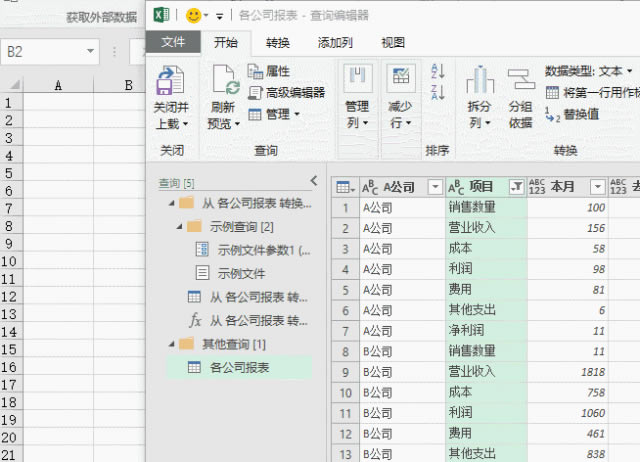Viewport: 640px width, 462px height.
Task: Click the Replace Values (替换值) button
Action: pos(573,115)
